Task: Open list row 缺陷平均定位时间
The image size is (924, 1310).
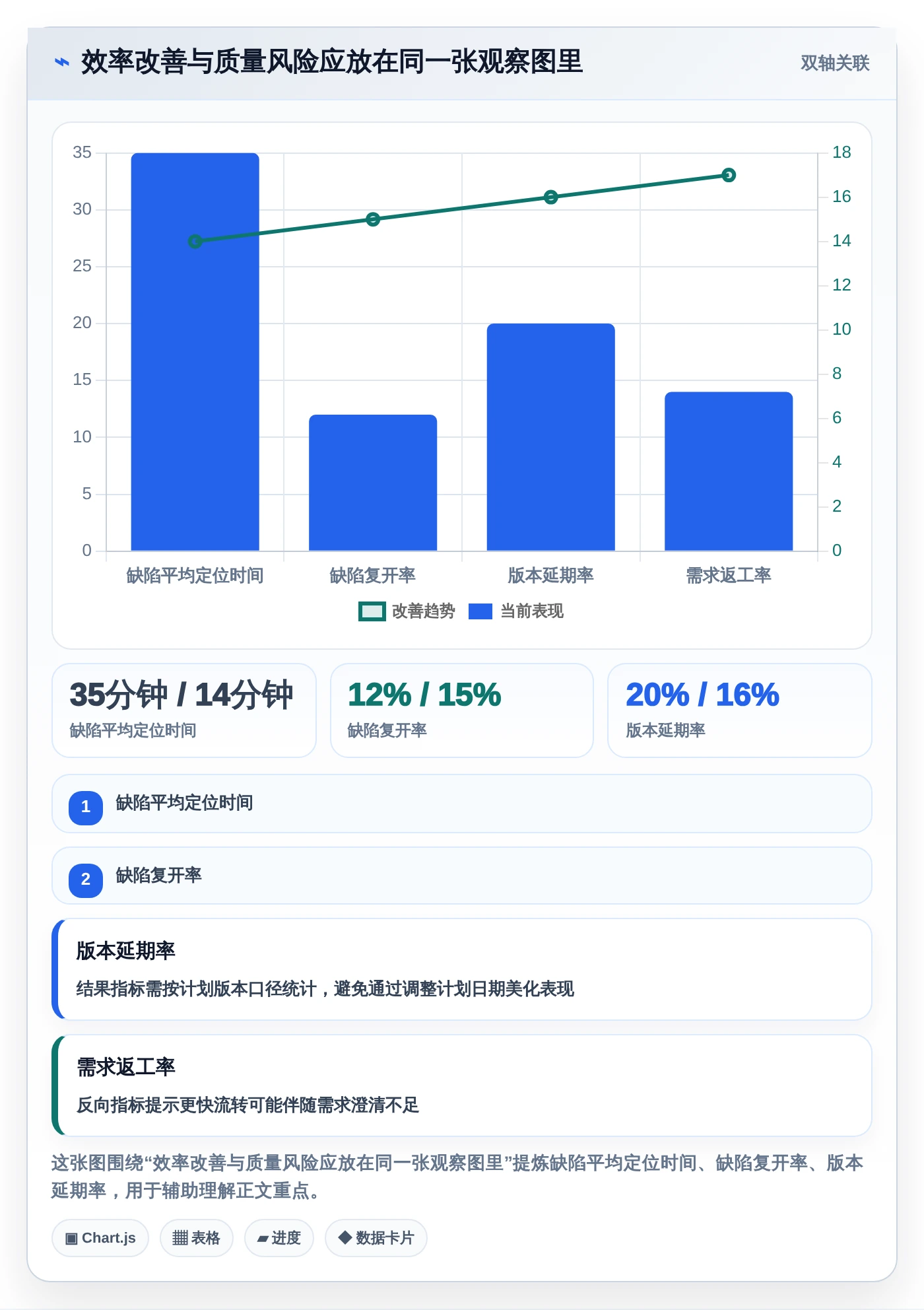Action: tap(462, 804)
